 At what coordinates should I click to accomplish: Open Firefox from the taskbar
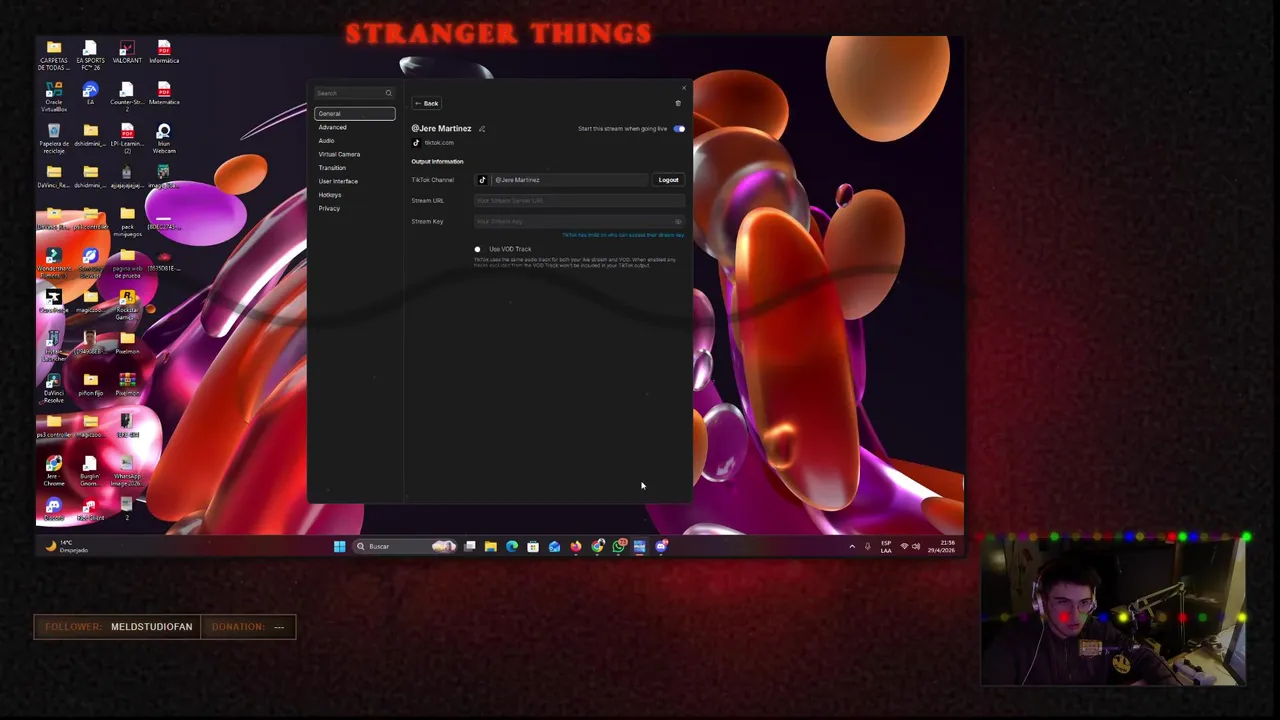pos(576,546)
